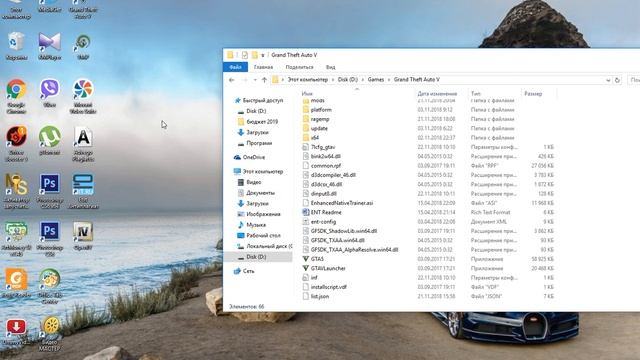Image resolution: width=640 pixels, height=360 pixels.
Task: Expand chevron after Games in breadcrumb
Action: [x=389, y=80]
